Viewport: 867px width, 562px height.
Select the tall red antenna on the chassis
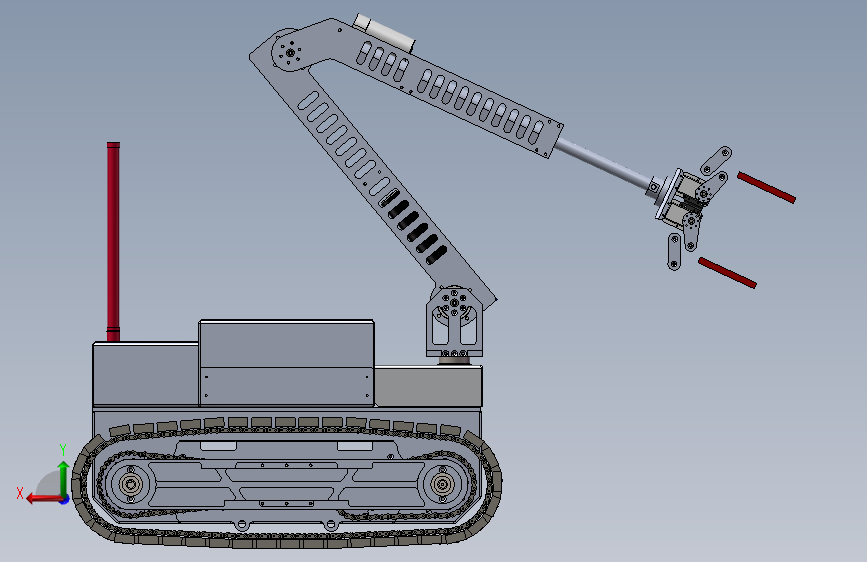[113, 242]
